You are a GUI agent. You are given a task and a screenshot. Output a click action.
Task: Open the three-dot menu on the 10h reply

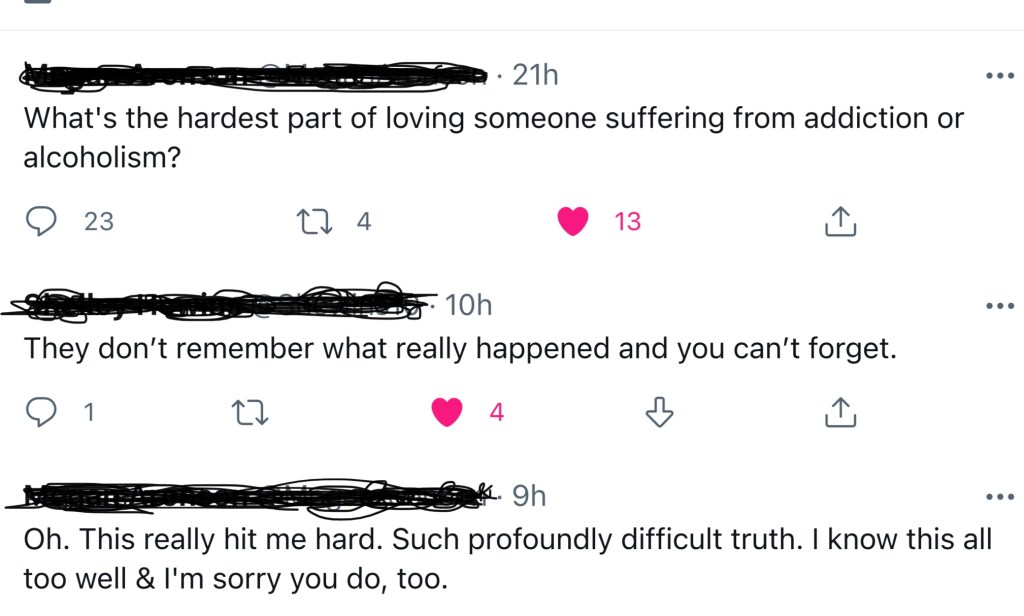click(998, 306)
